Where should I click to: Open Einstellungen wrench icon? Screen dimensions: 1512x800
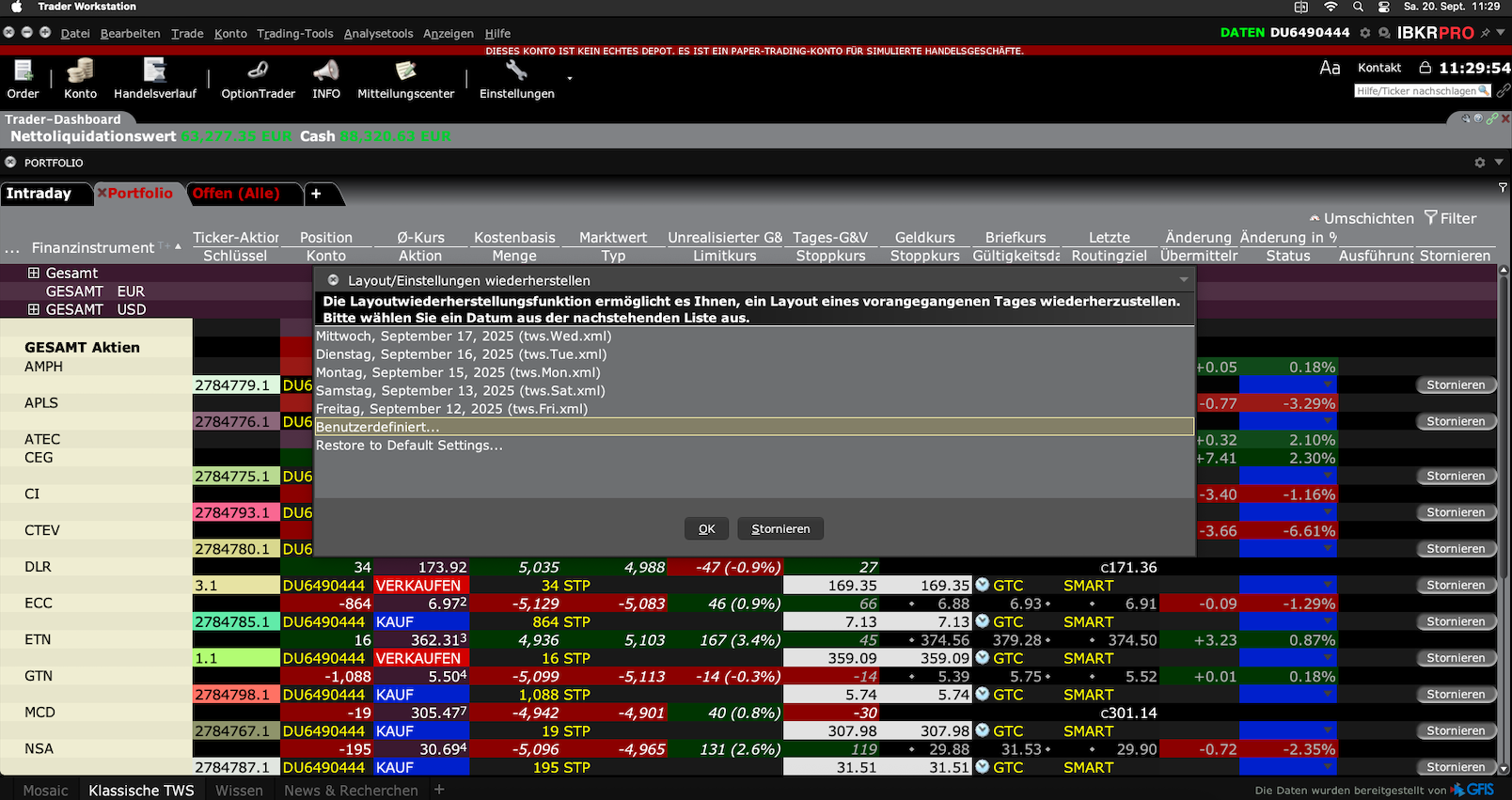[x=516, y=71]
